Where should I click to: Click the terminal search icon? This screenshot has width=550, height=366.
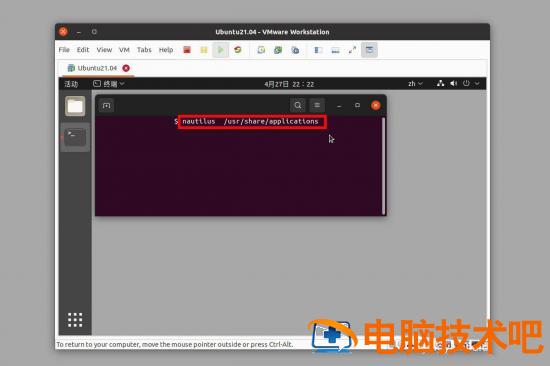pyautogui.click(x=298, y=105)
